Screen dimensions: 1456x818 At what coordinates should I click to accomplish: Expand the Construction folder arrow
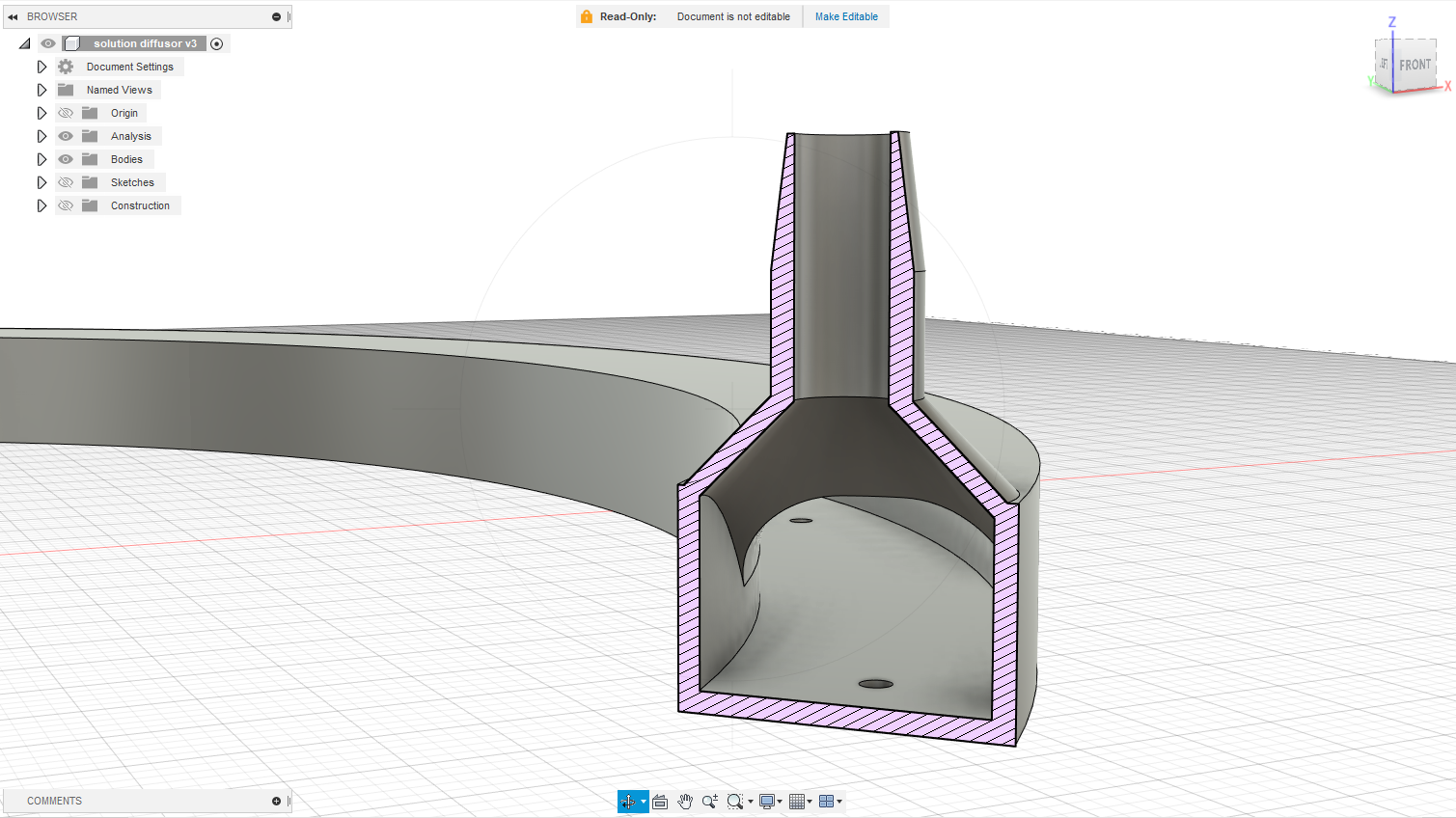click(41, 205)
